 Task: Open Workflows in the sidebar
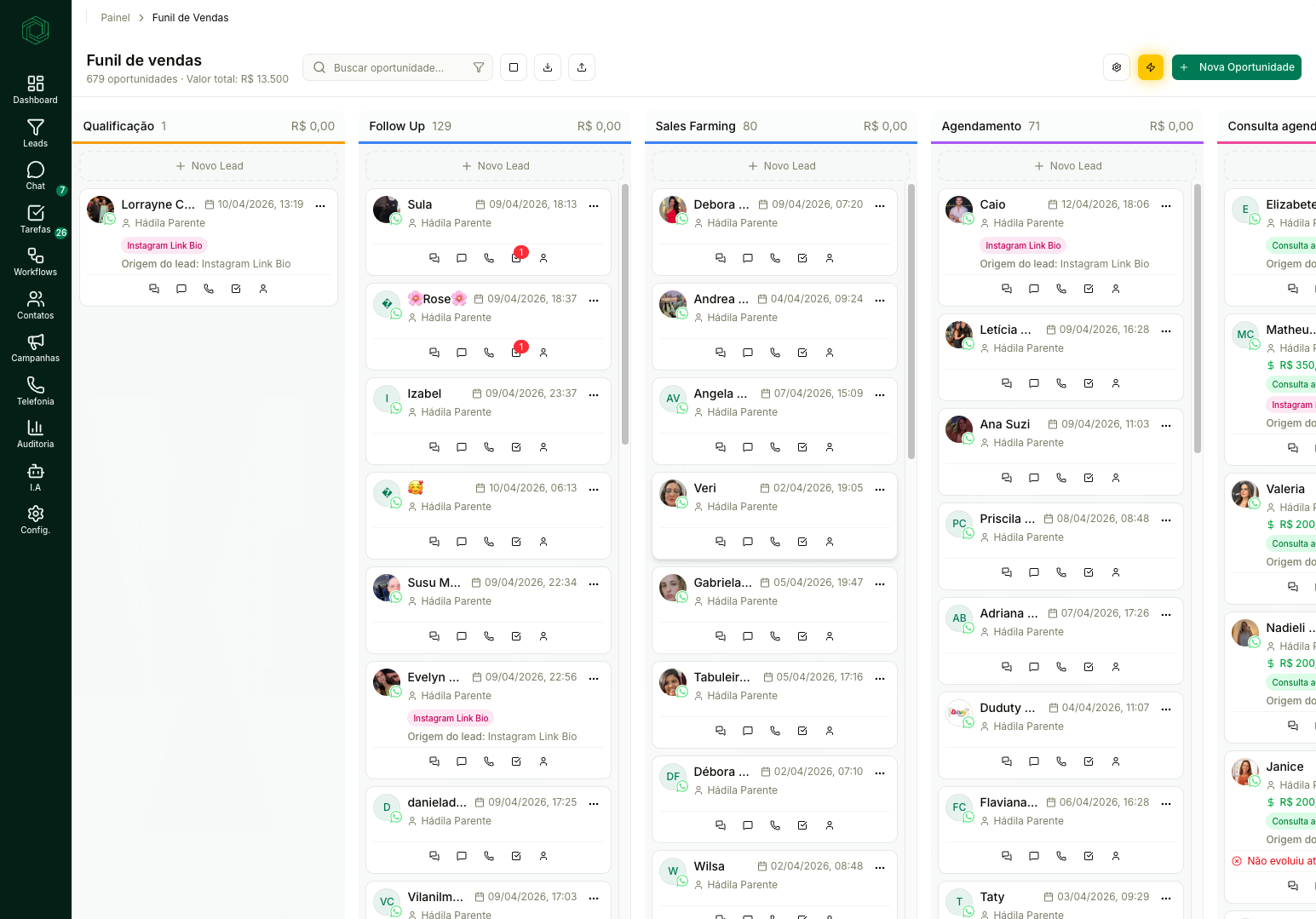coord(36,261)
